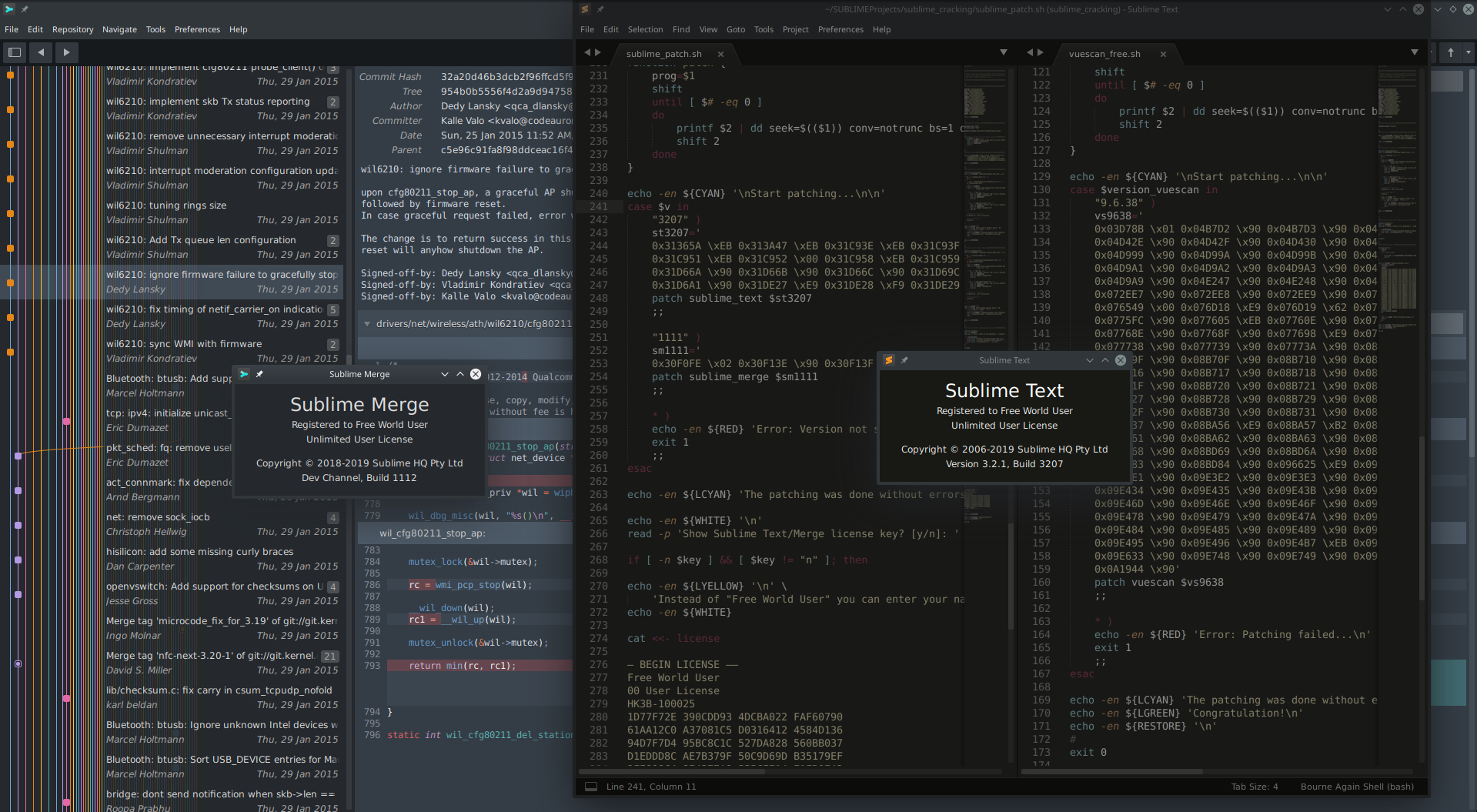Minimize main Sublime Text window

[1388, 9]
